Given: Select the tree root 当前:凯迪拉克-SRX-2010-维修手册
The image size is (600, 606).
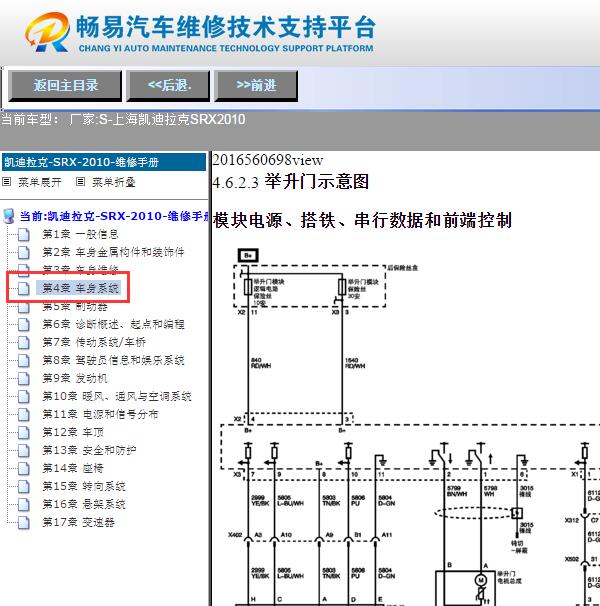Looking at the screenshot, I should 114,216.
